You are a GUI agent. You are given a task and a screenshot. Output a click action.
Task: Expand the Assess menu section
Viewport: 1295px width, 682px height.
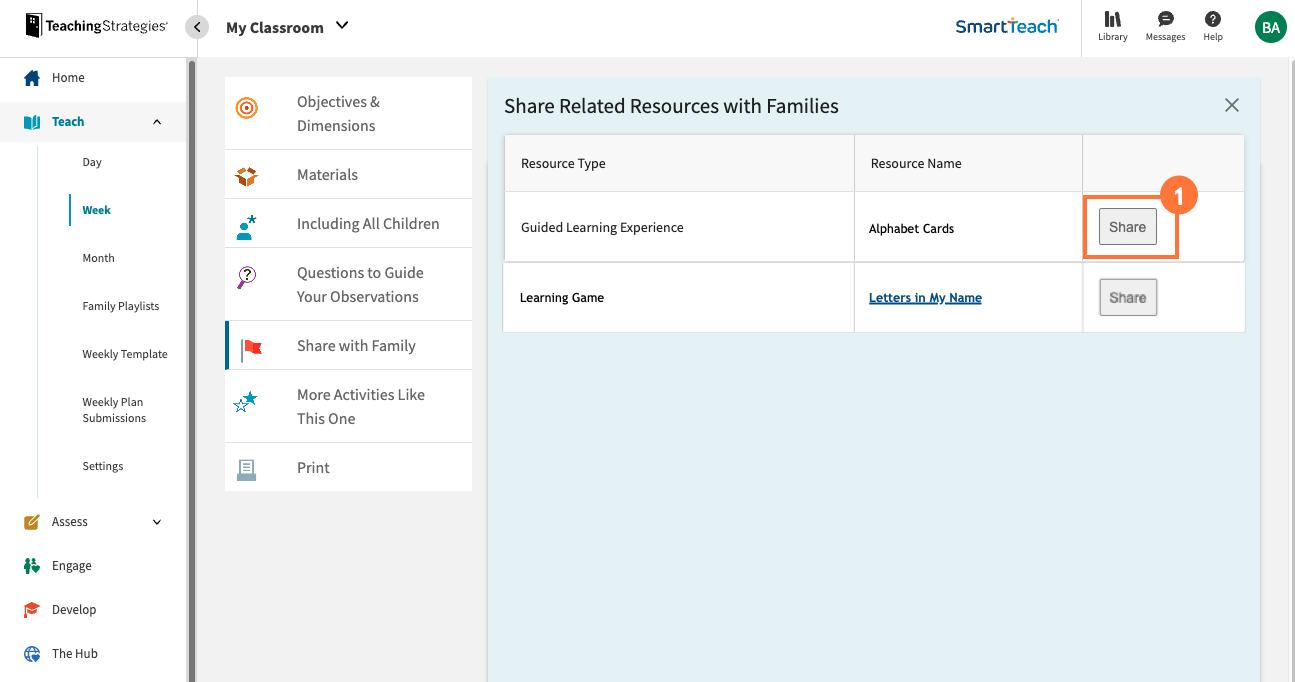pos(157,522)
